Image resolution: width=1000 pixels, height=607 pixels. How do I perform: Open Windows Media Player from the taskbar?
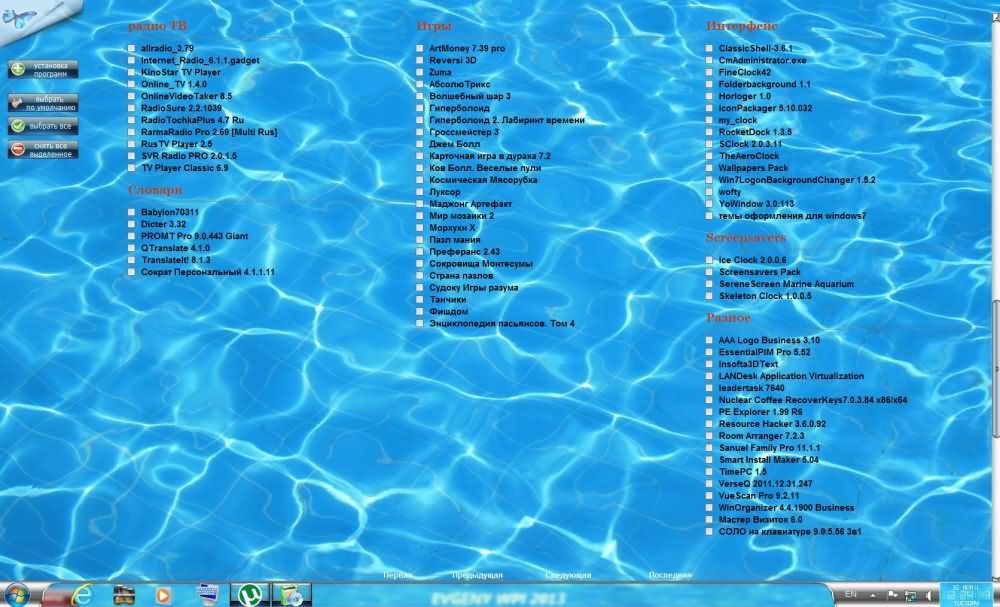[162, 595]
